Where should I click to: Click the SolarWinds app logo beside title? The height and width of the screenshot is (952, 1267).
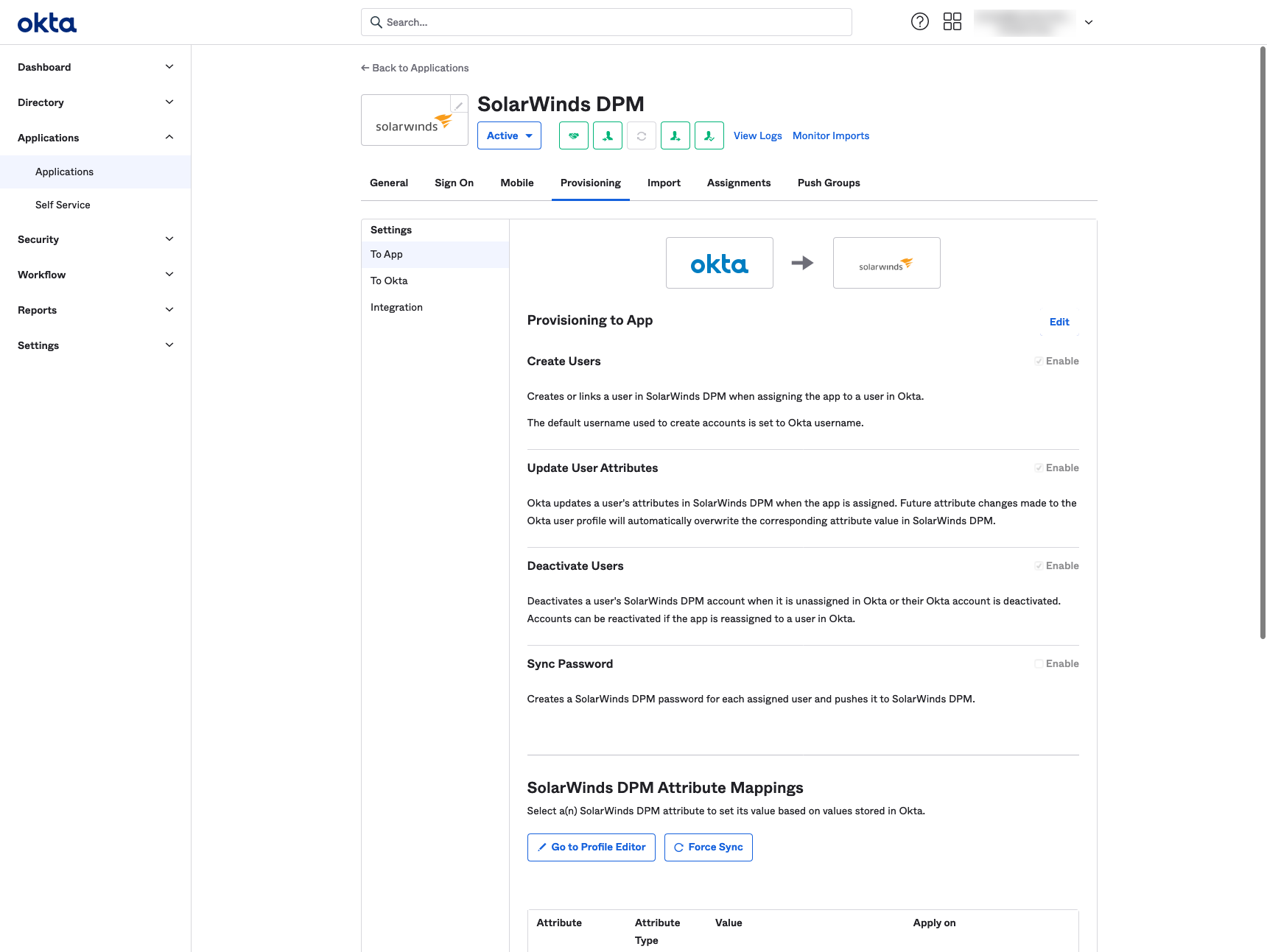(x=415, y=120)
